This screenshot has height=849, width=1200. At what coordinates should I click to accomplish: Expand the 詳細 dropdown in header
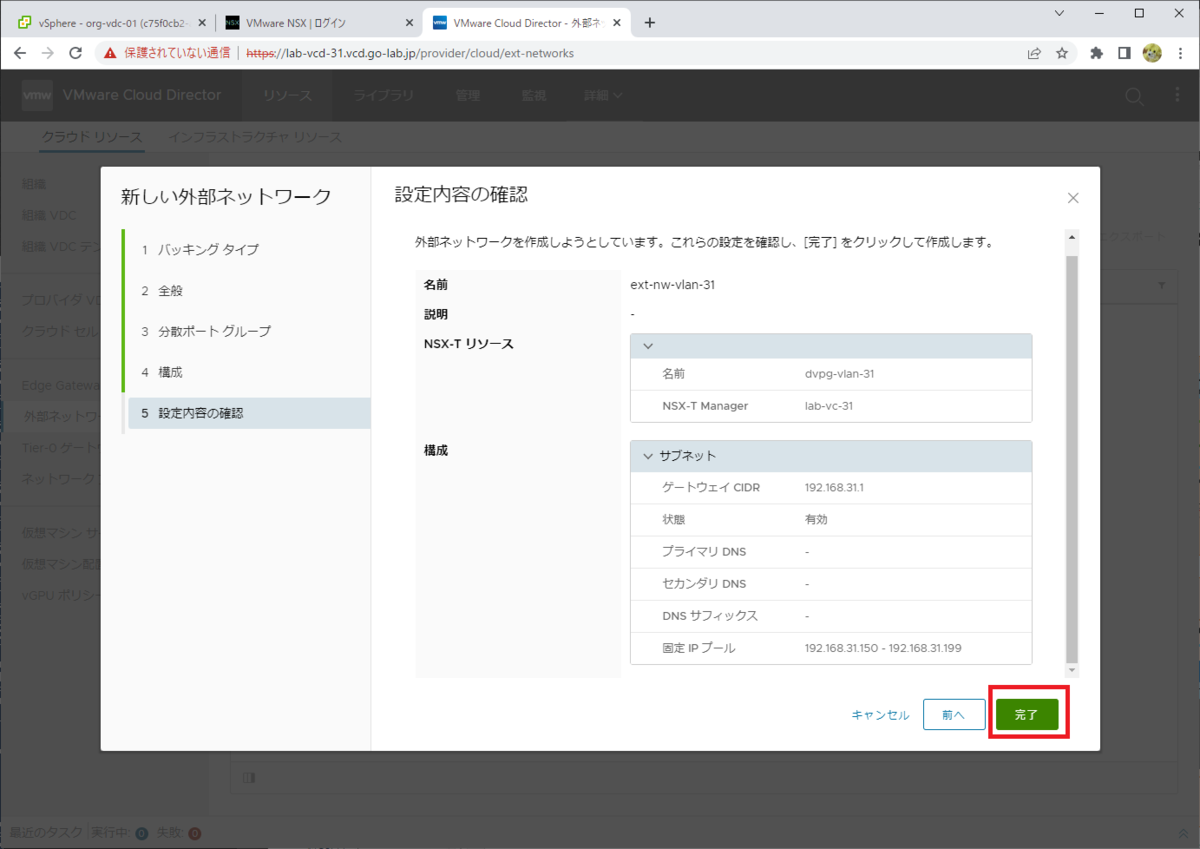tap(604, 96)
